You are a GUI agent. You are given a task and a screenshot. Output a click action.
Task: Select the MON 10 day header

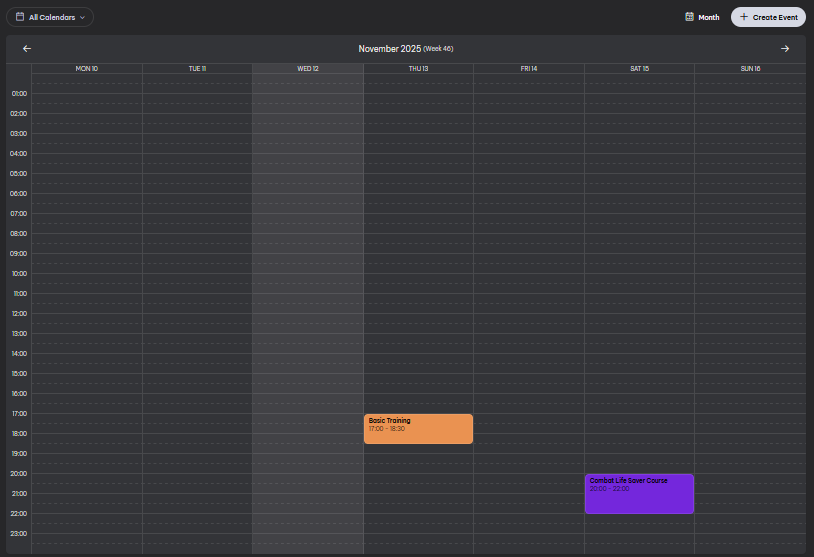coord(87,69)
